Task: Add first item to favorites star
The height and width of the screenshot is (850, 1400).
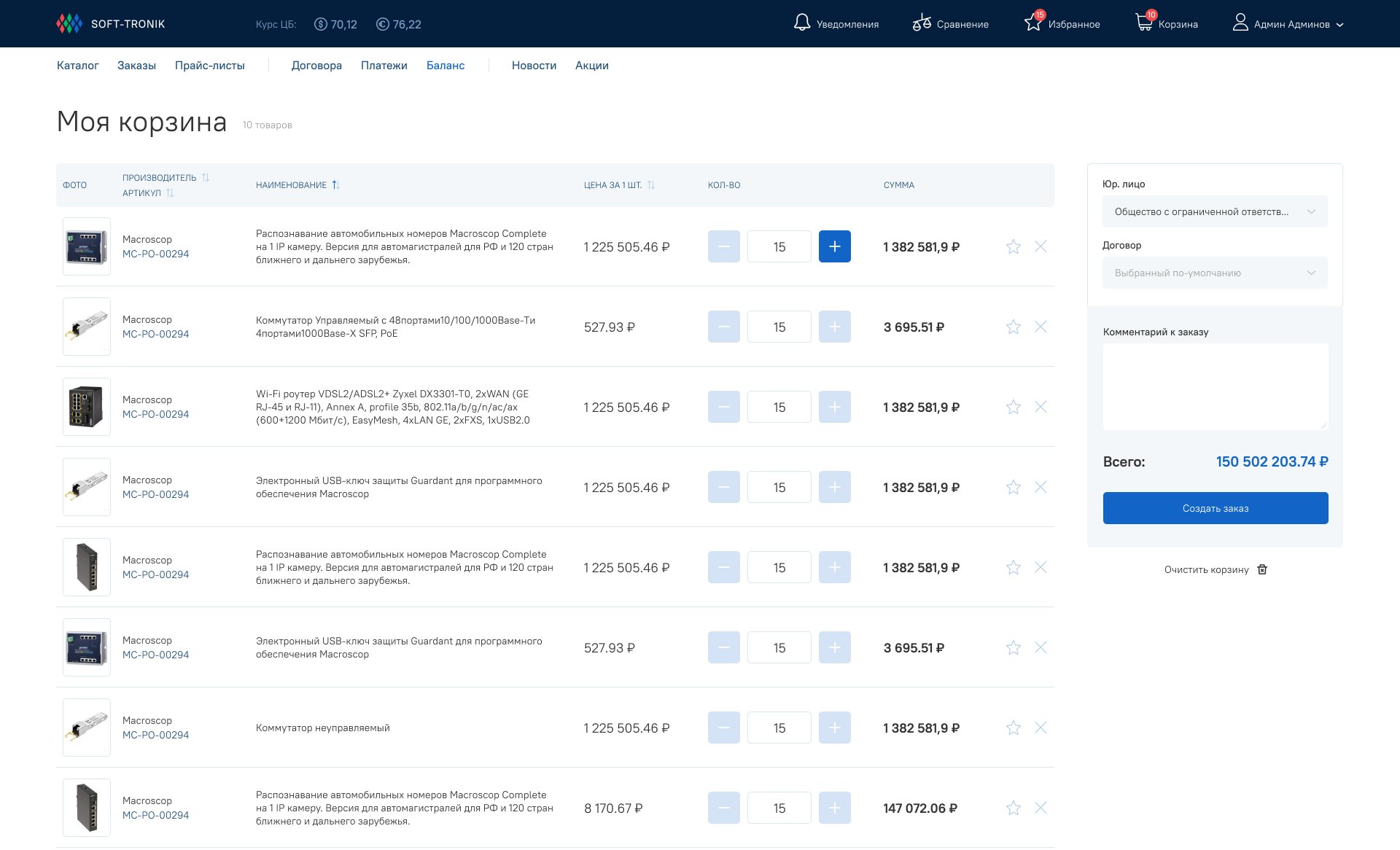Action: click(x=1013, y=246)
